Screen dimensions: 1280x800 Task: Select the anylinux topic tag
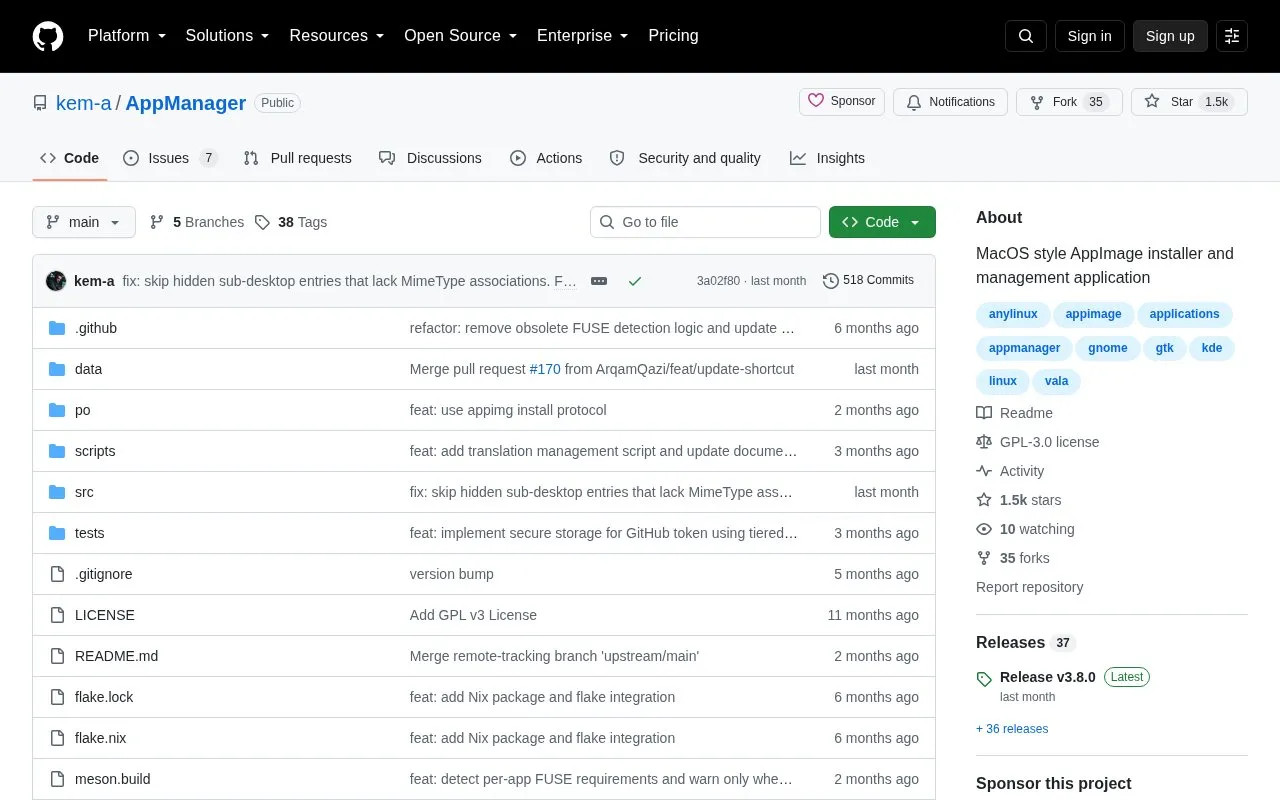pyautogui.click(x=1013, y=315)
